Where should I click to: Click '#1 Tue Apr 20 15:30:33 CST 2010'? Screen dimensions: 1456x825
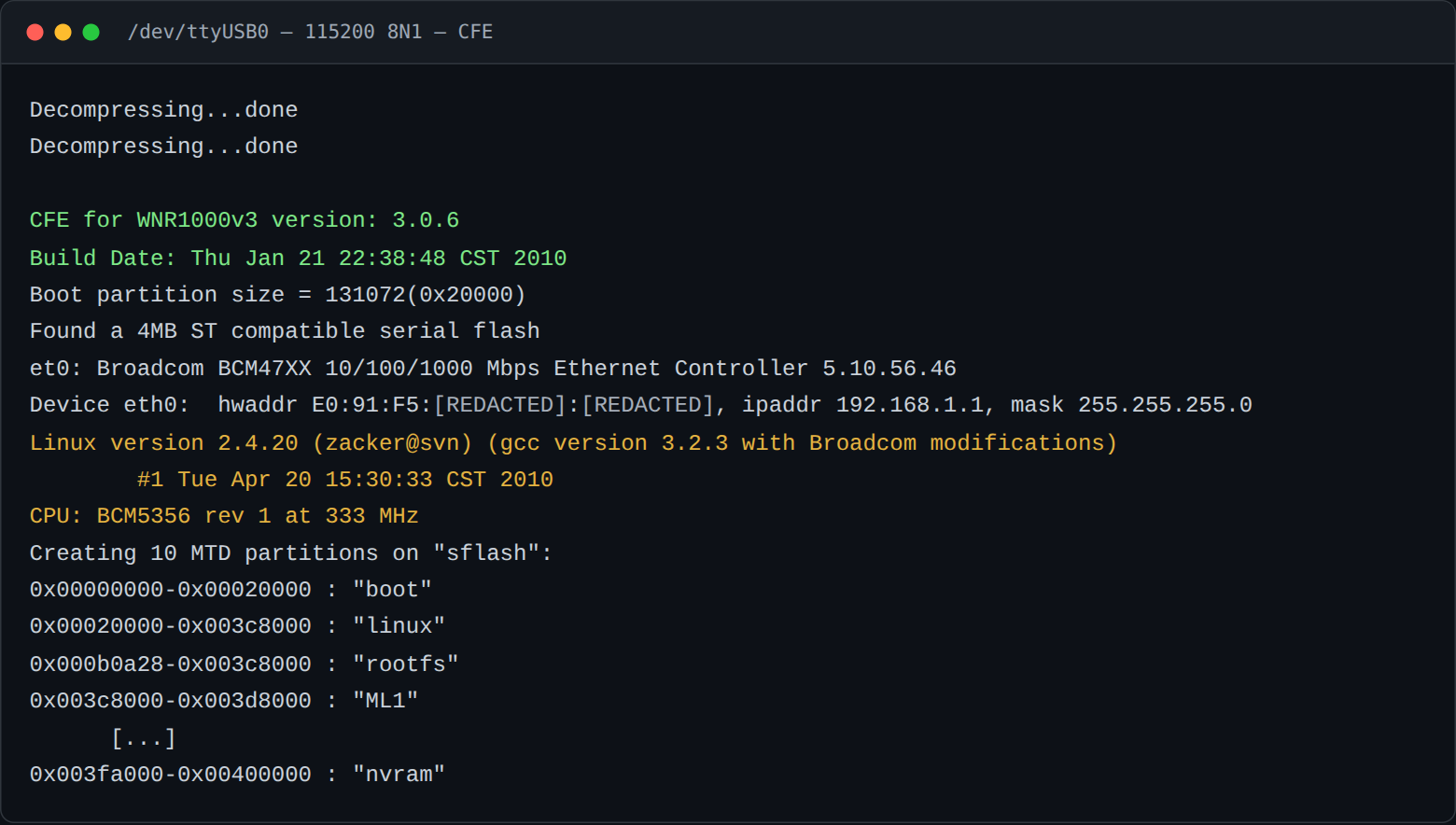345,480
